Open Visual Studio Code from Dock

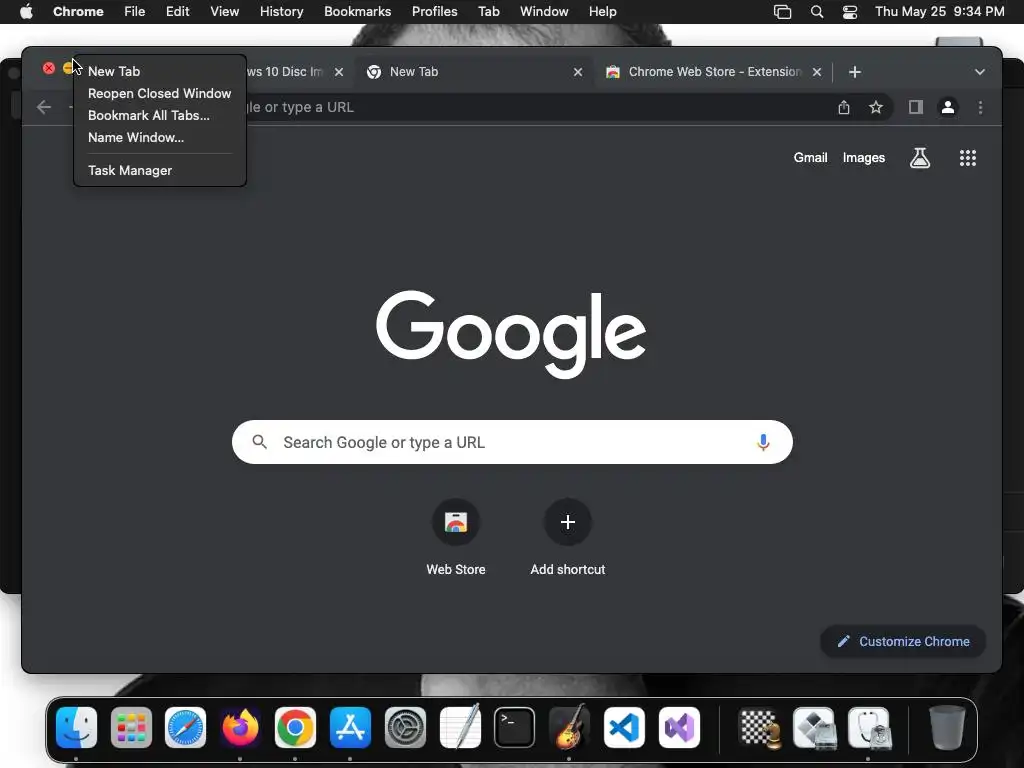click(x=624, y=728)
